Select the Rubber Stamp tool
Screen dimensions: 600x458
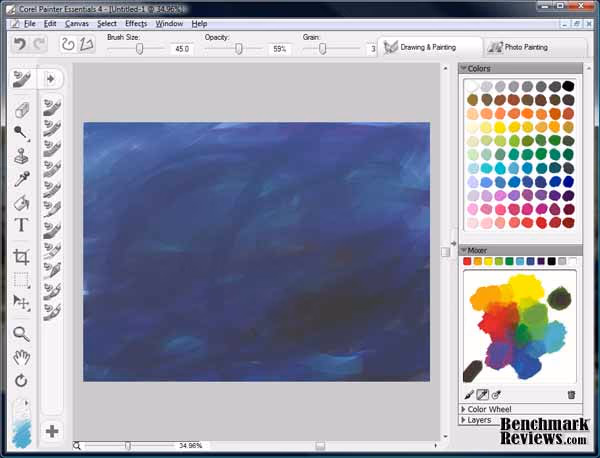(x=21, y=156)
